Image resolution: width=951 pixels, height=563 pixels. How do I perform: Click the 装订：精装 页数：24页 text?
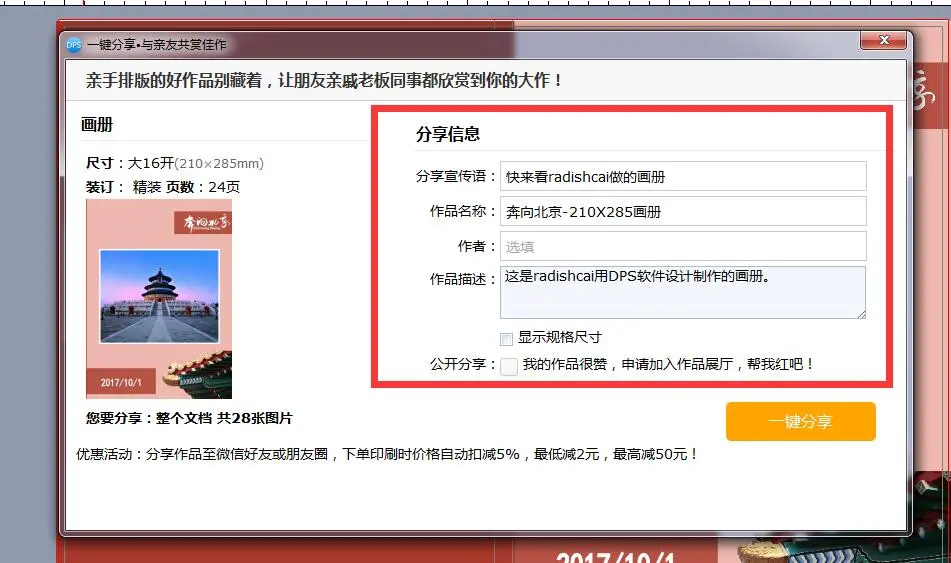click(x=163, y=187)
